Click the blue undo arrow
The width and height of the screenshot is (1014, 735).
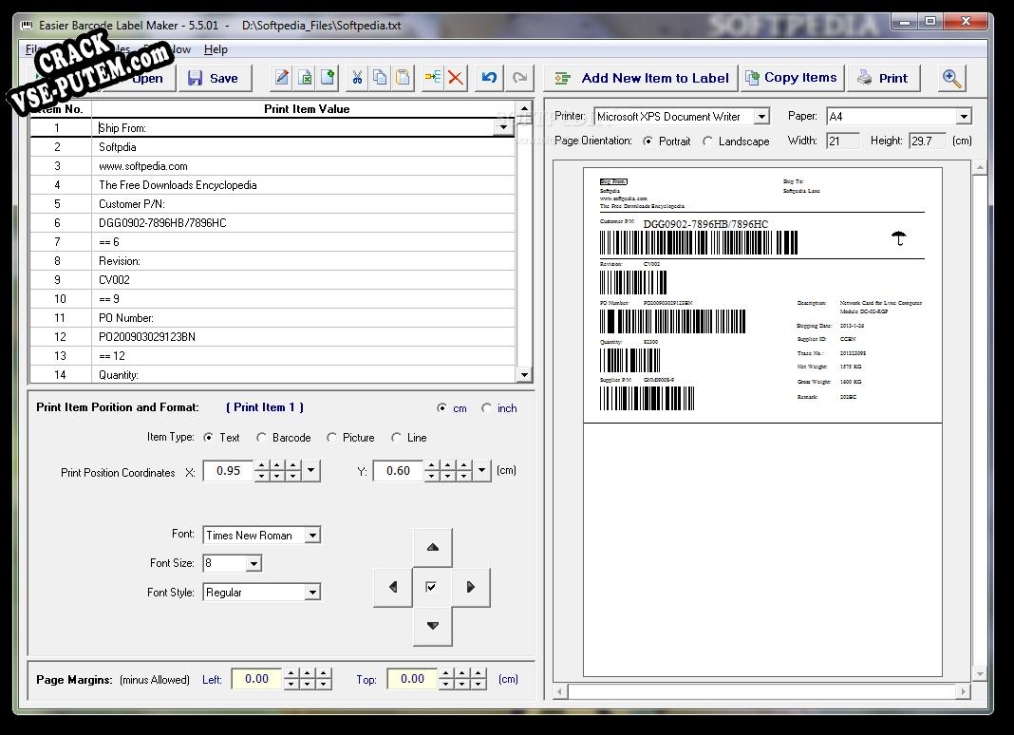[x=490, y=78]
